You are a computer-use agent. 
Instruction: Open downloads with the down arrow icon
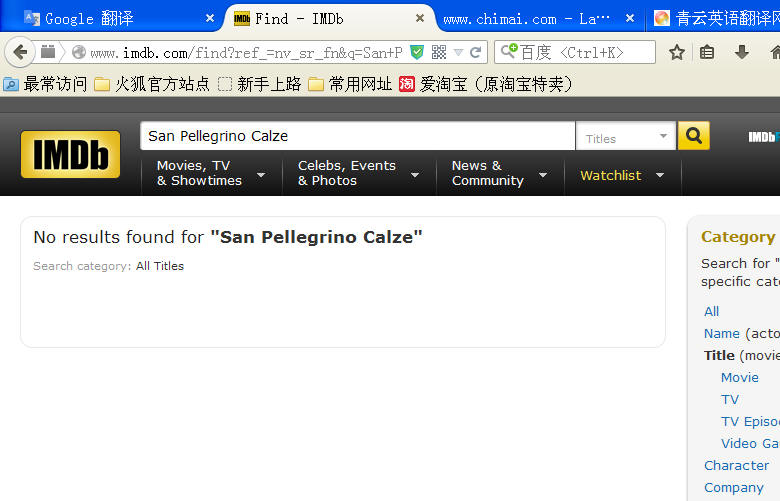(x=742, y=52)
